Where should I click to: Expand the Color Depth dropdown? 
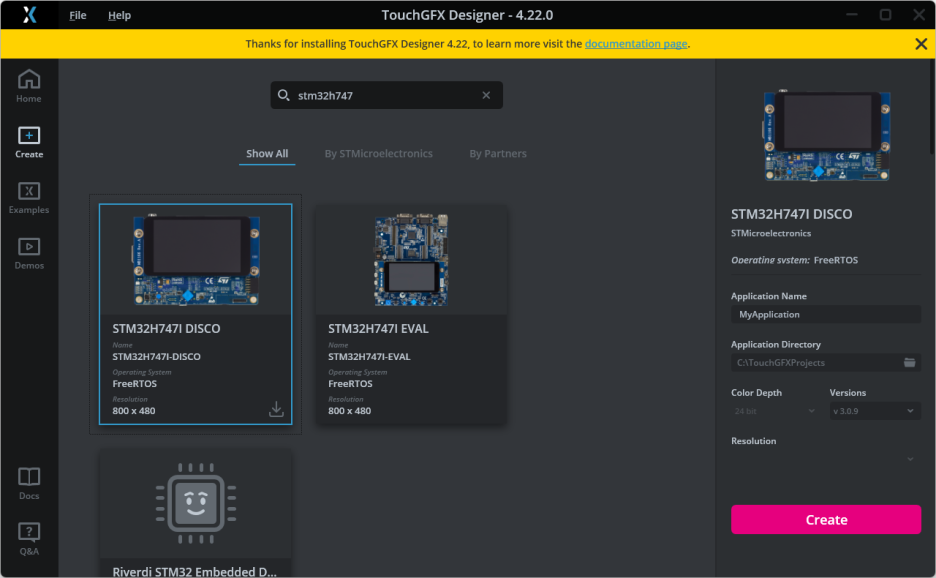coord(774,411)
